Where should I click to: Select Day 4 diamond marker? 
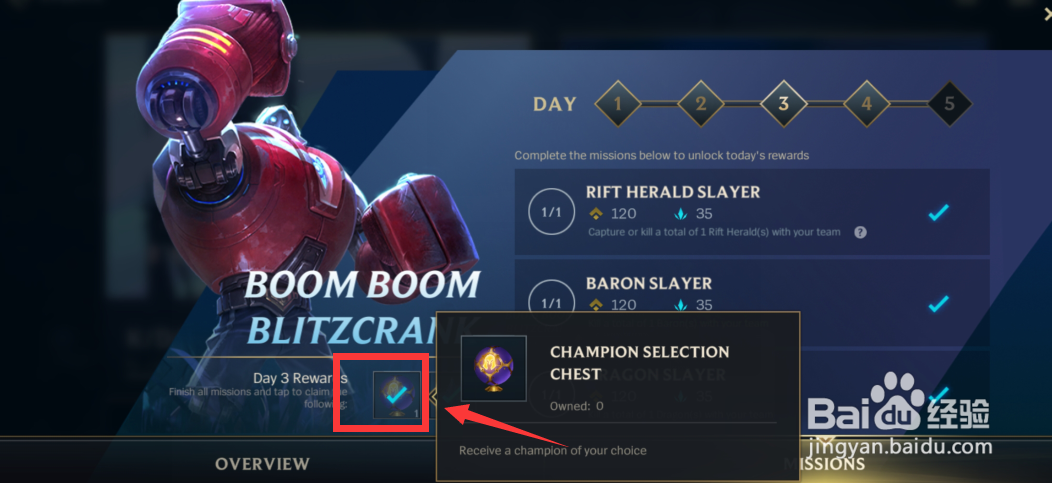pyautogui.click(x=866, y=104)
